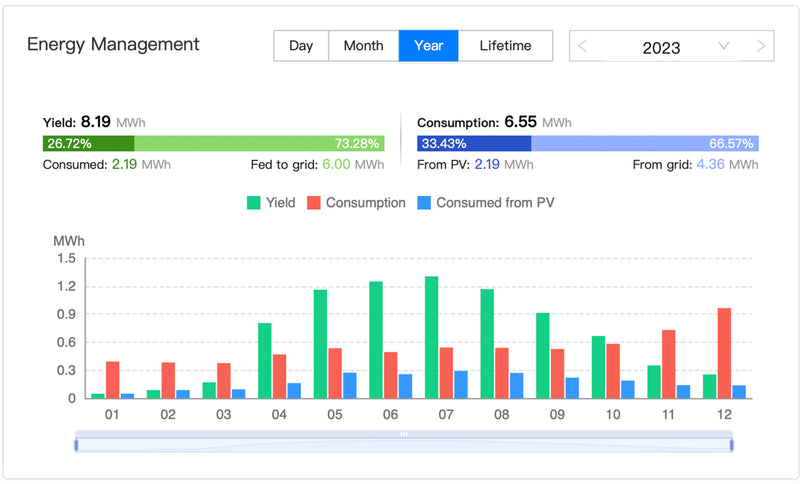Click the green July yield bar

[x=432, y=337]
